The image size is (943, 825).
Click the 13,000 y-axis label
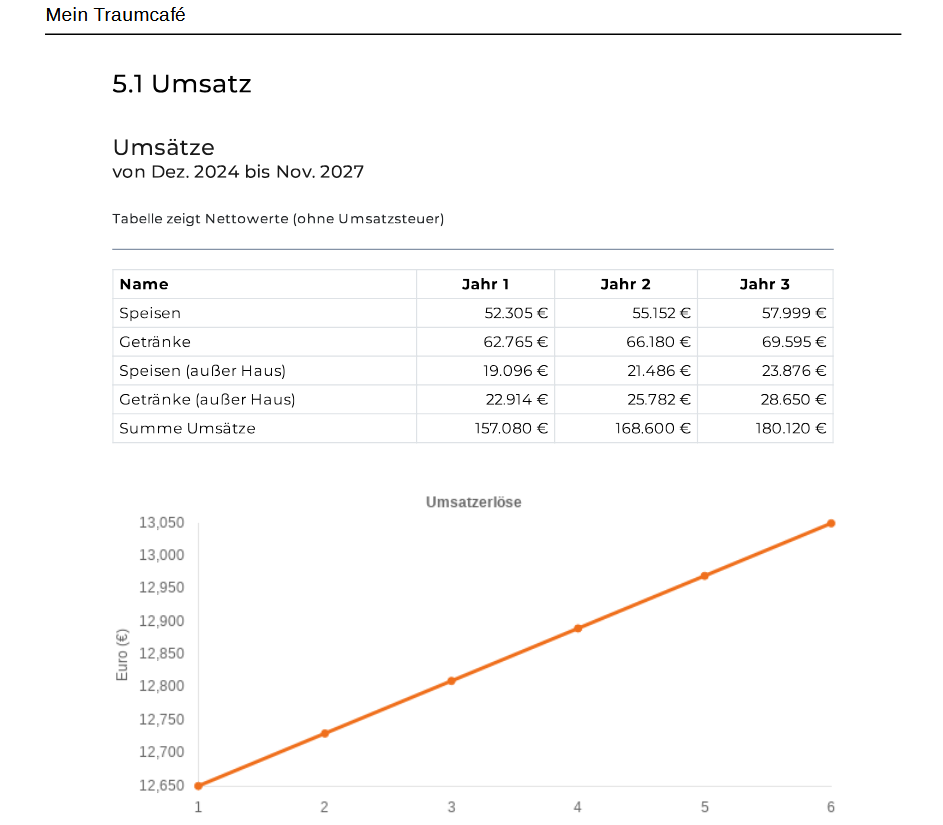[x=161, y=556]
